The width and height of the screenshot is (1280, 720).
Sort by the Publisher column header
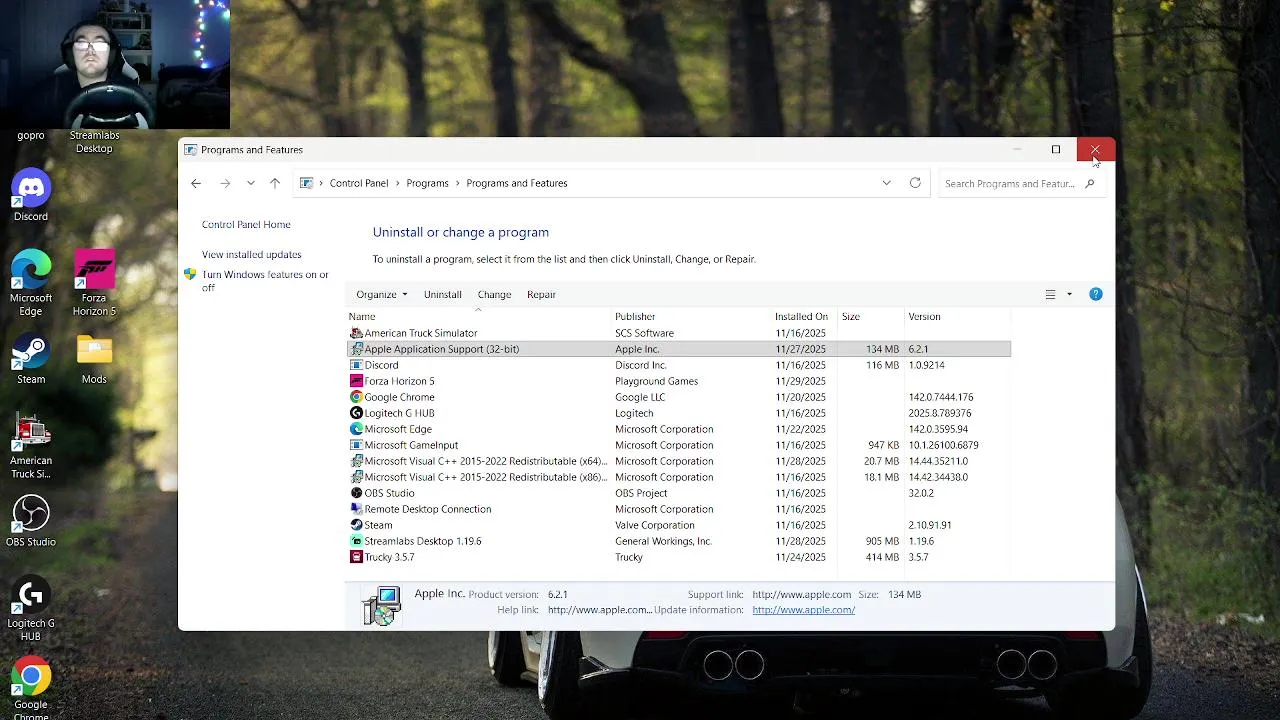(x=691, y=316)
